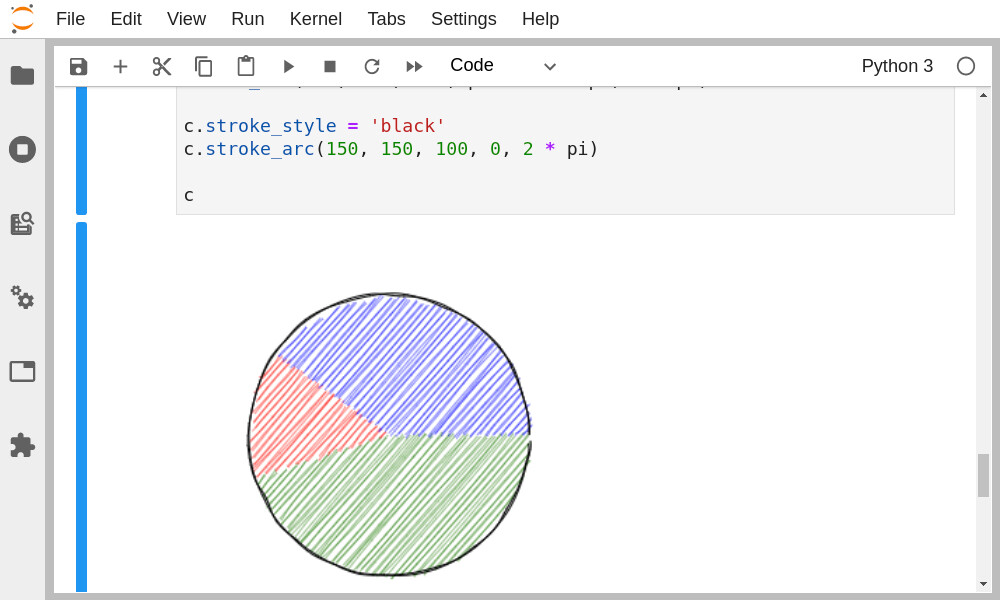Click the Python 3 kernel name
The height and width of the screenshot is (600, 1000).
pyautogui.click(x=897, y=66)
